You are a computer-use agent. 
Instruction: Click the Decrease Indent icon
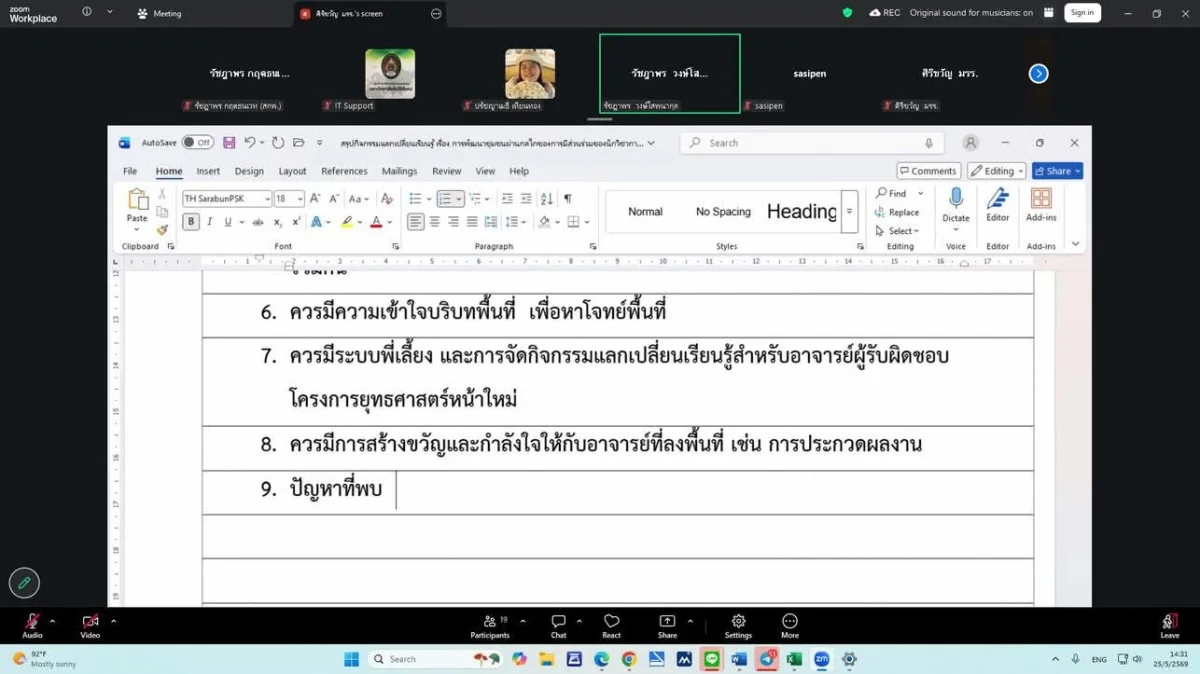click(x=507, y=199)
